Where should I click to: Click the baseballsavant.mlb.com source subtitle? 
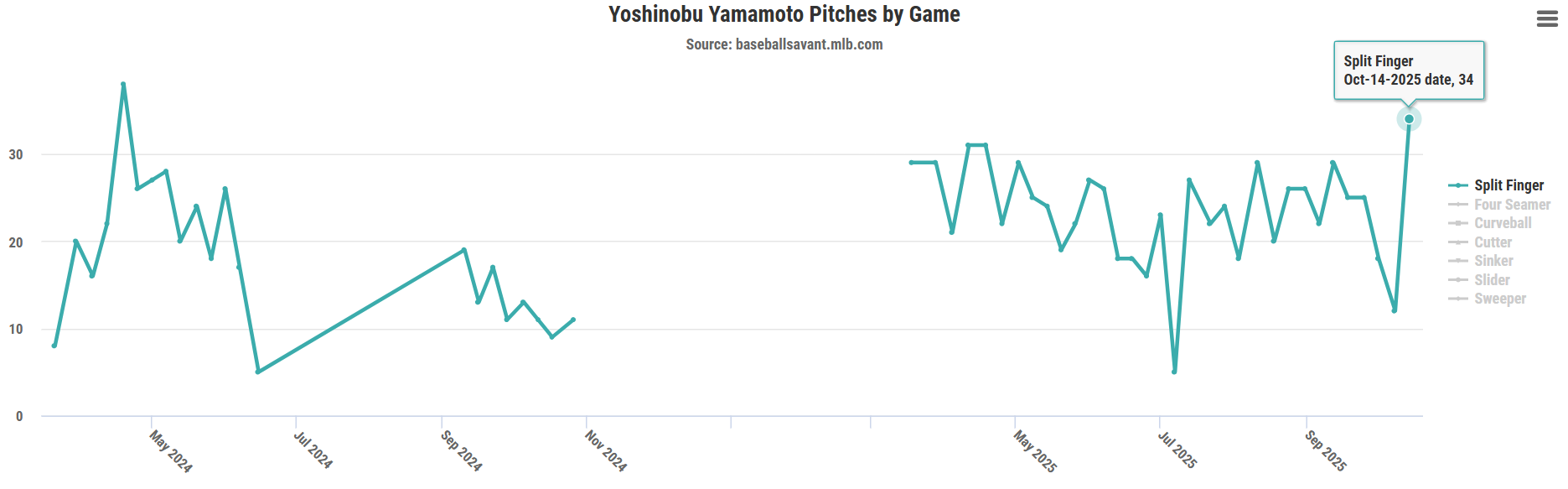coord(784,44)
